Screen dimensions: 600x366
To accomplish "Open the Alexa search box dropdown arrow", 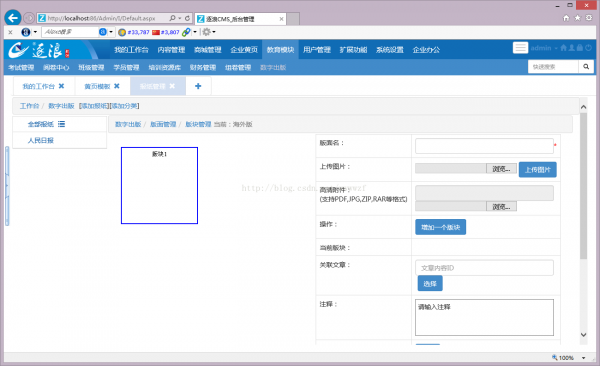I will coord(111,32).
